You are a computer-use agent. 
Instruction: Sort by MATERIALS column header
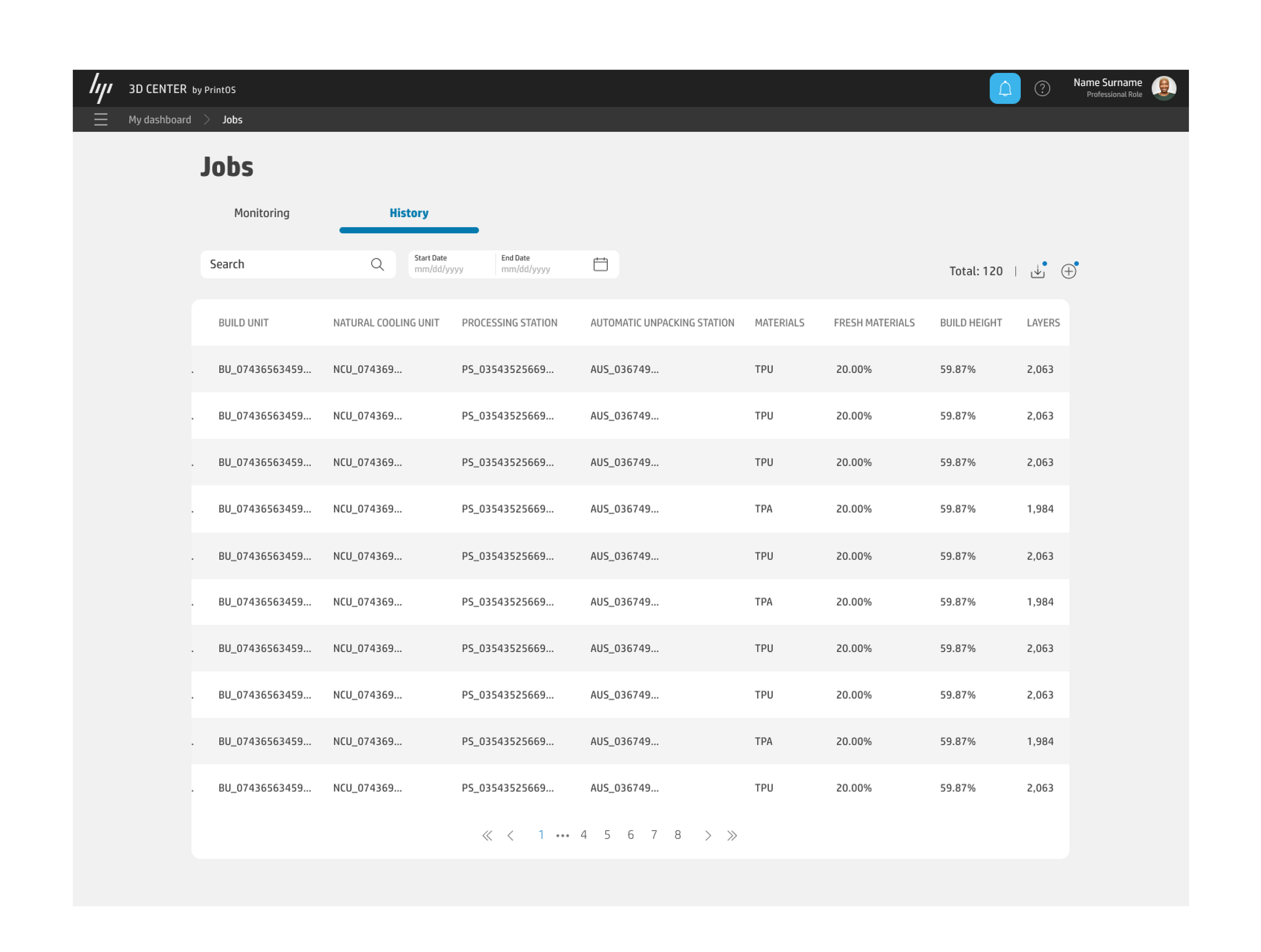click(x=779, y=323)
